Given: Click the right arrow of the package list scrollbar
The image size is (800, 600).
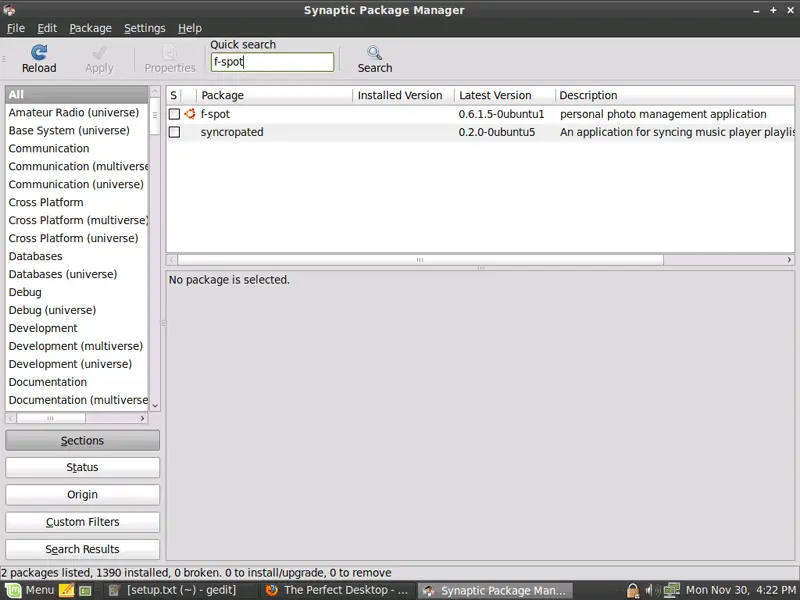Looking at the screenshot, I should coord(789,260).
